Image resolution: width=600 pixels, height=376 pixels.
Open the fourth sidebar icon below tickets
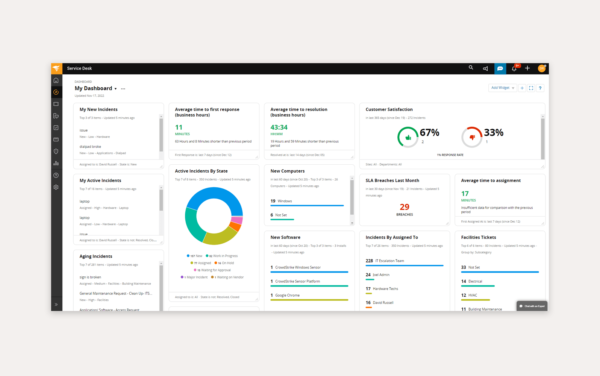[x=56, y=116]
